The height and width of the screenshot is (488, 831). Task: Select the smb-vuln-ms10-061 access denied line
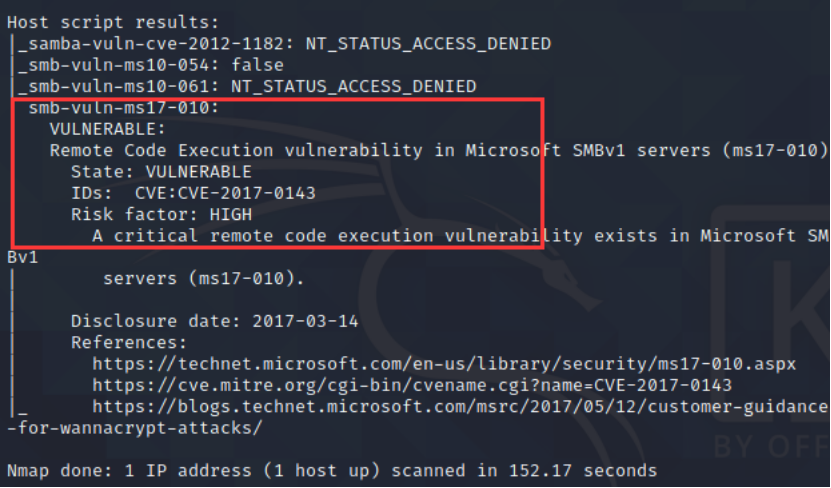tap(250, 87)
